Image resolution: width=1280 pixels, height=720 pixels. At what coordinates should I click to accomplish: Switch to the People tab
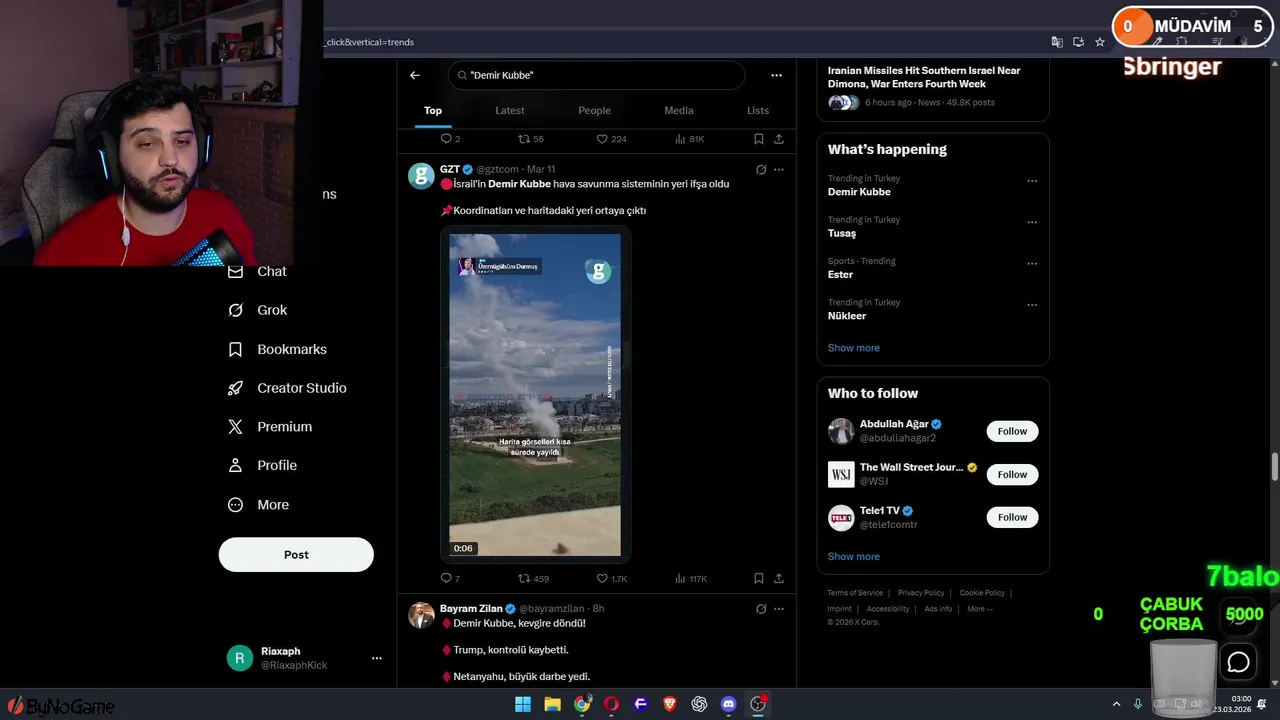[x=594, y=110]
